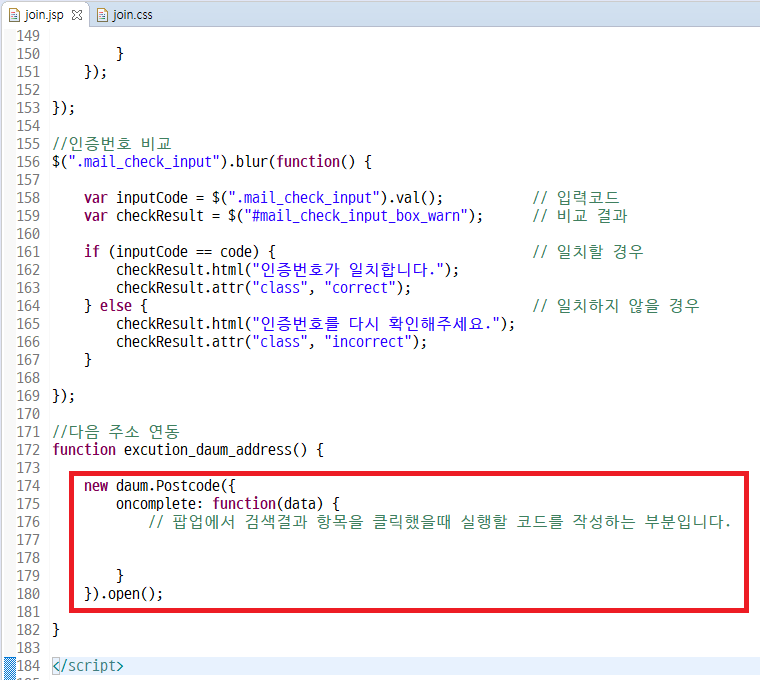
Task: Click the "incorrect" class string
Action: click(368, 342)
